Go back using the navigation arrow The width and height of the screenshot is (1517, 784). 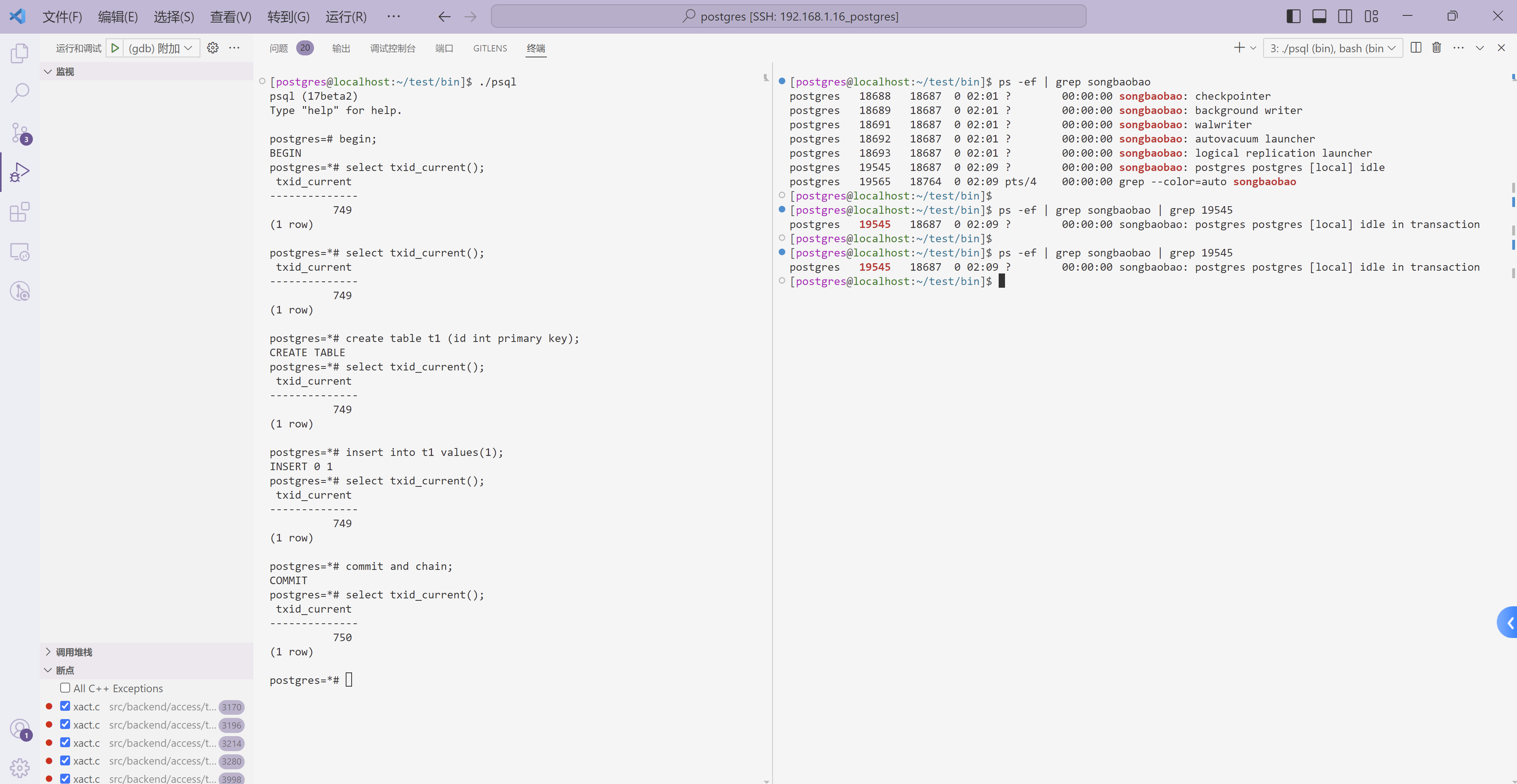click(x=445, y=17)
